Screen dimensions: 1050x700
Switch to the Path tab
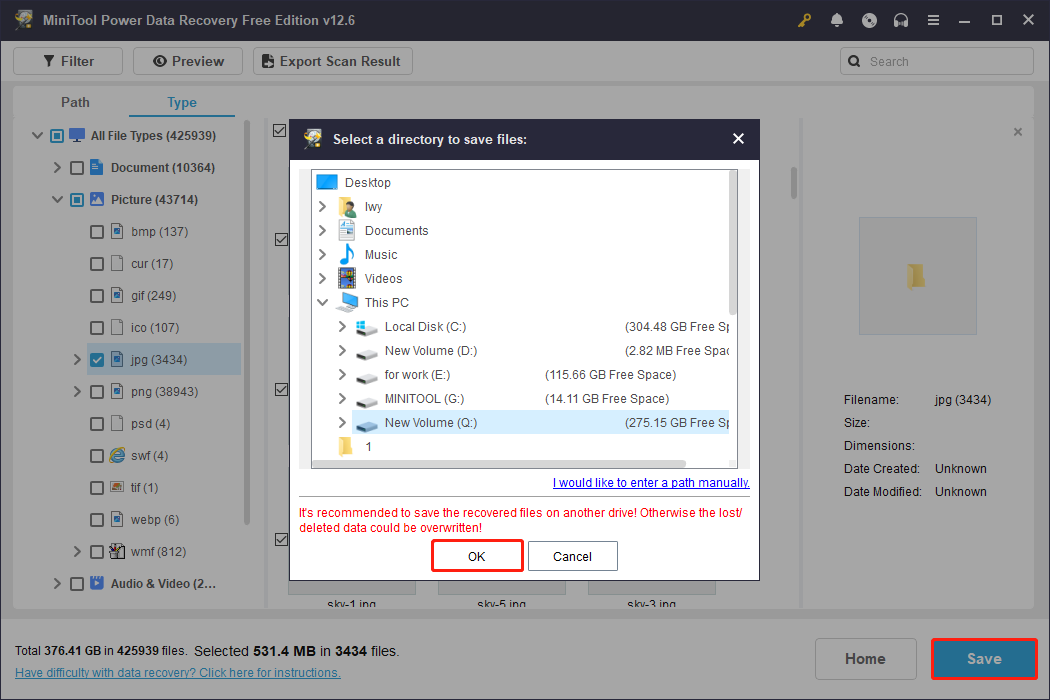click(x=75, y=102)
